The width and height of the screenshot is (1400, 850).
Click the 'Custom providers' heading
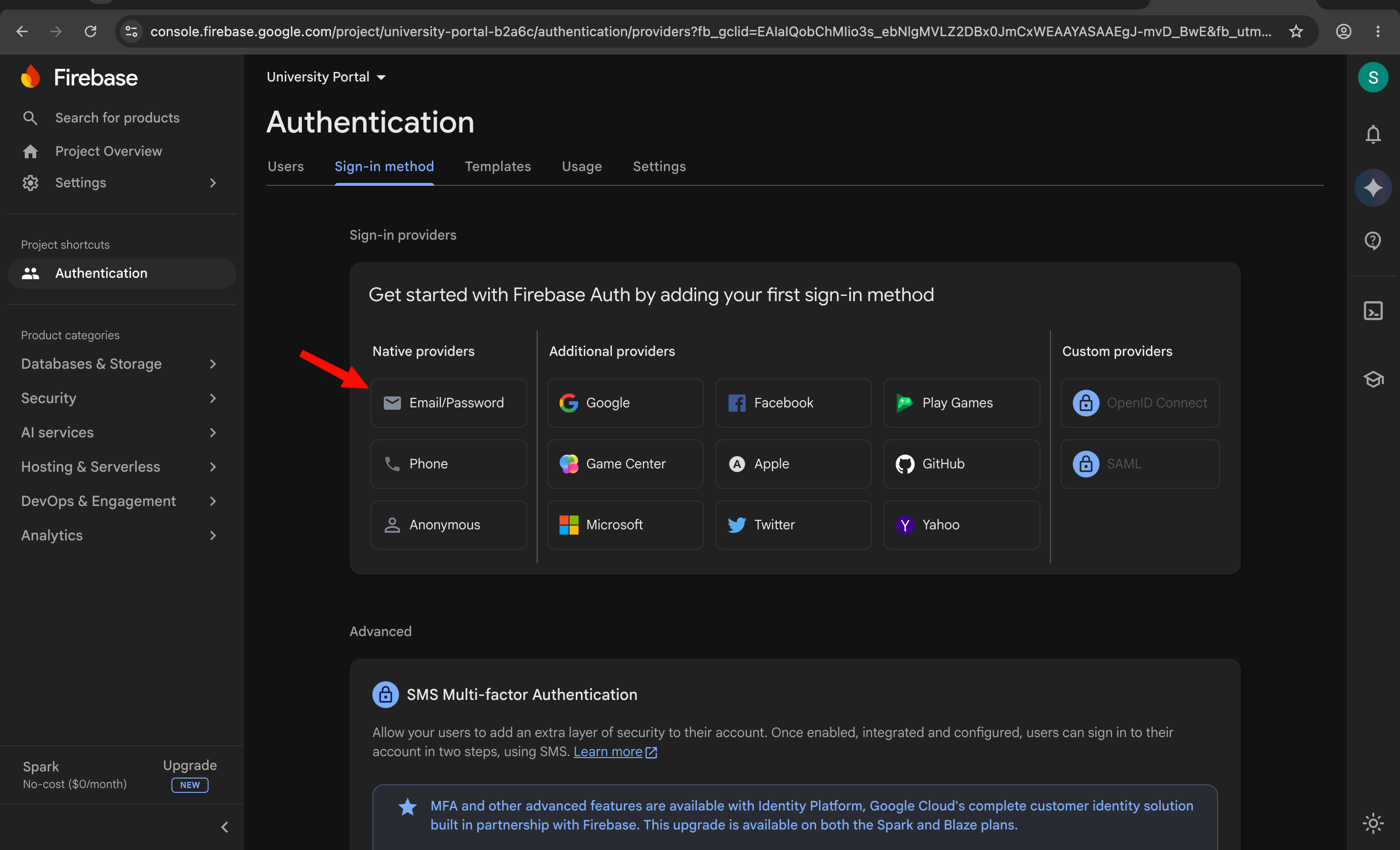[x=1117, y=351]
